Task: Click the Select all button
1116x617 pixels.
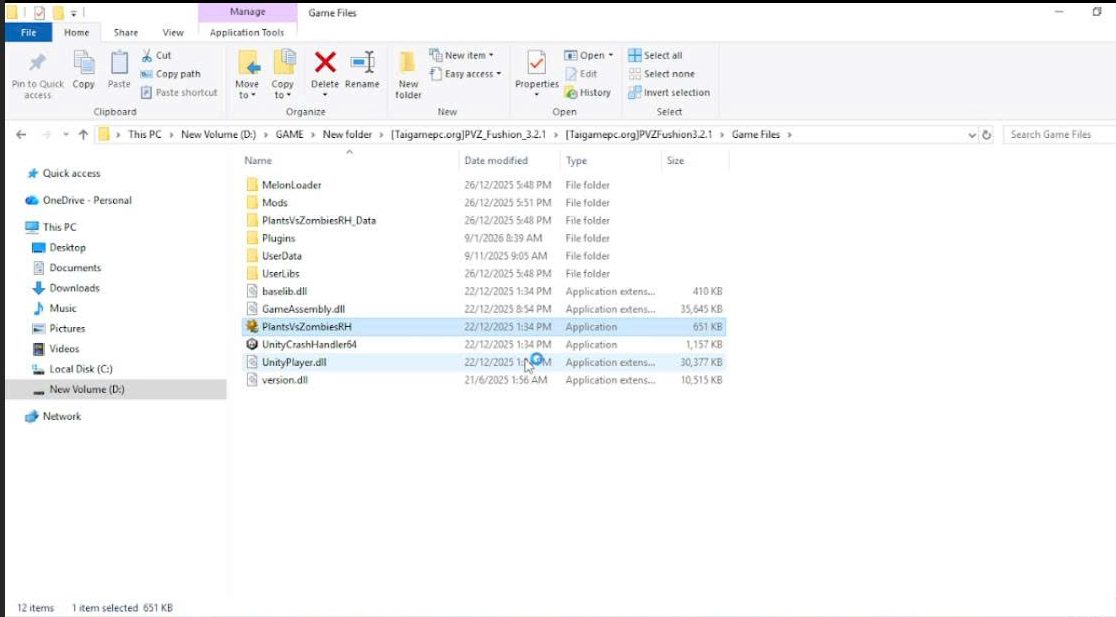Action: (x=655, y=55)
